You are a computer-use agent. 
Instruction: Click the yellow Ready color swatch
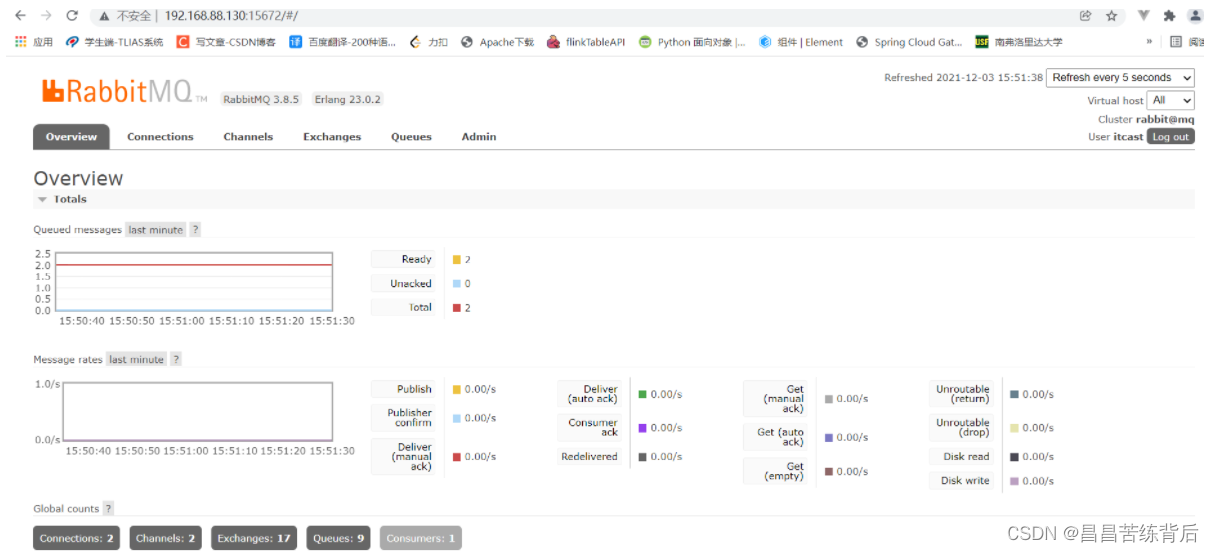tap(456, 260)
